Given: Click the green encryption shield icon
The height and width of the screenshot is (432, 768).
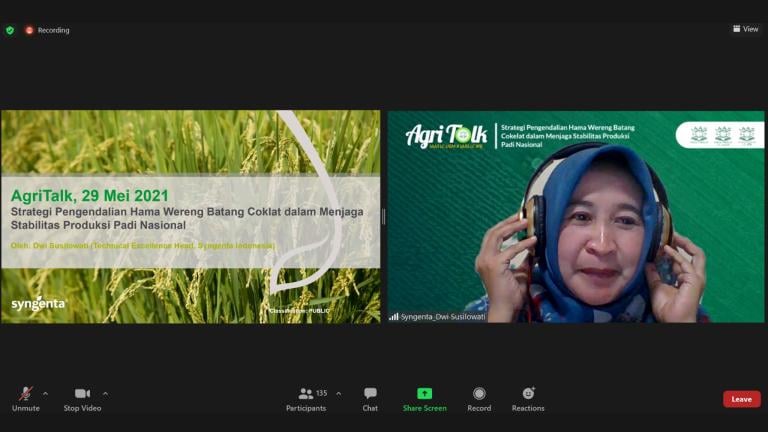Looking at the screenshot, I should pyautogui.click(x=10, y=30).
